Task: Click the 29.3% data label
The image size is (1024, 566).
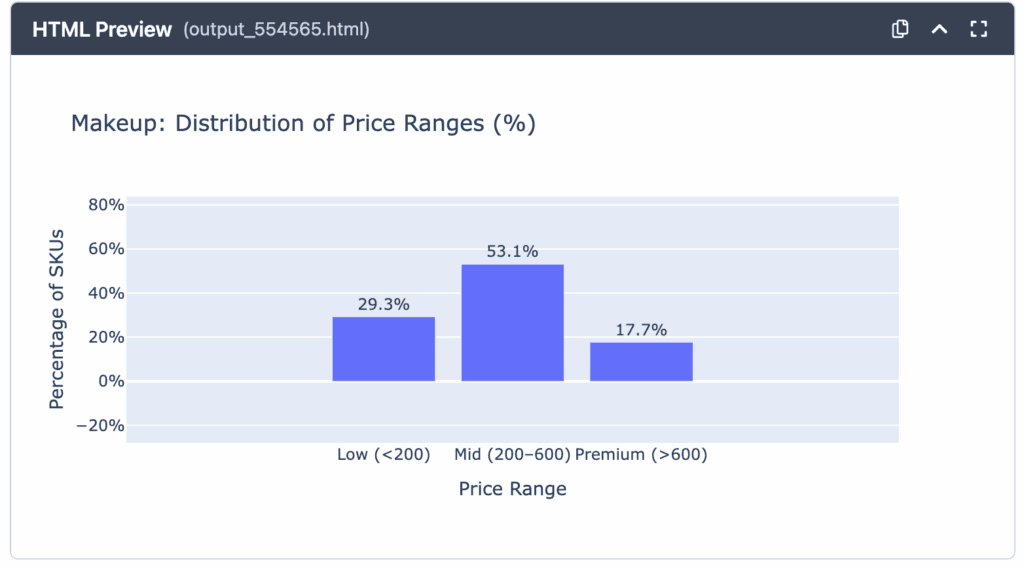Action: coord(384,305)
